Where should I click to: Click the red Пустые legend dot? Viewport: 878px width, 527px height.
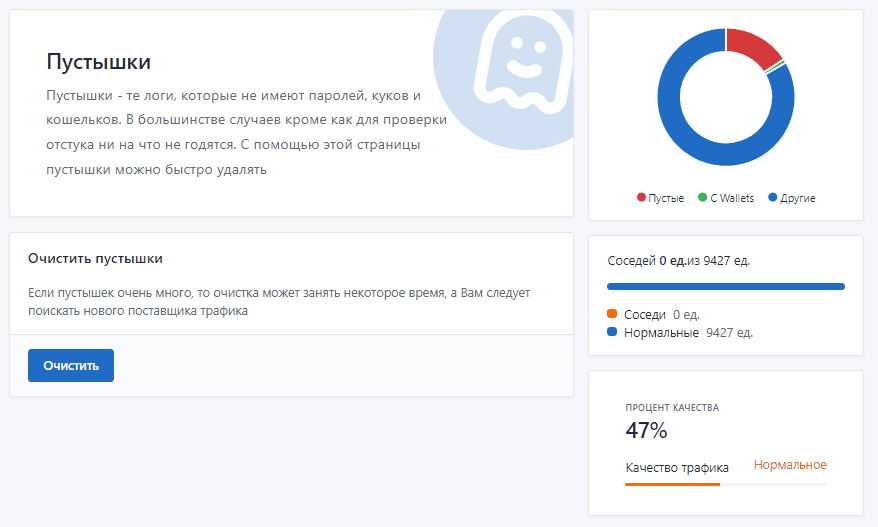pyautogui.click(x=641, y=198)
